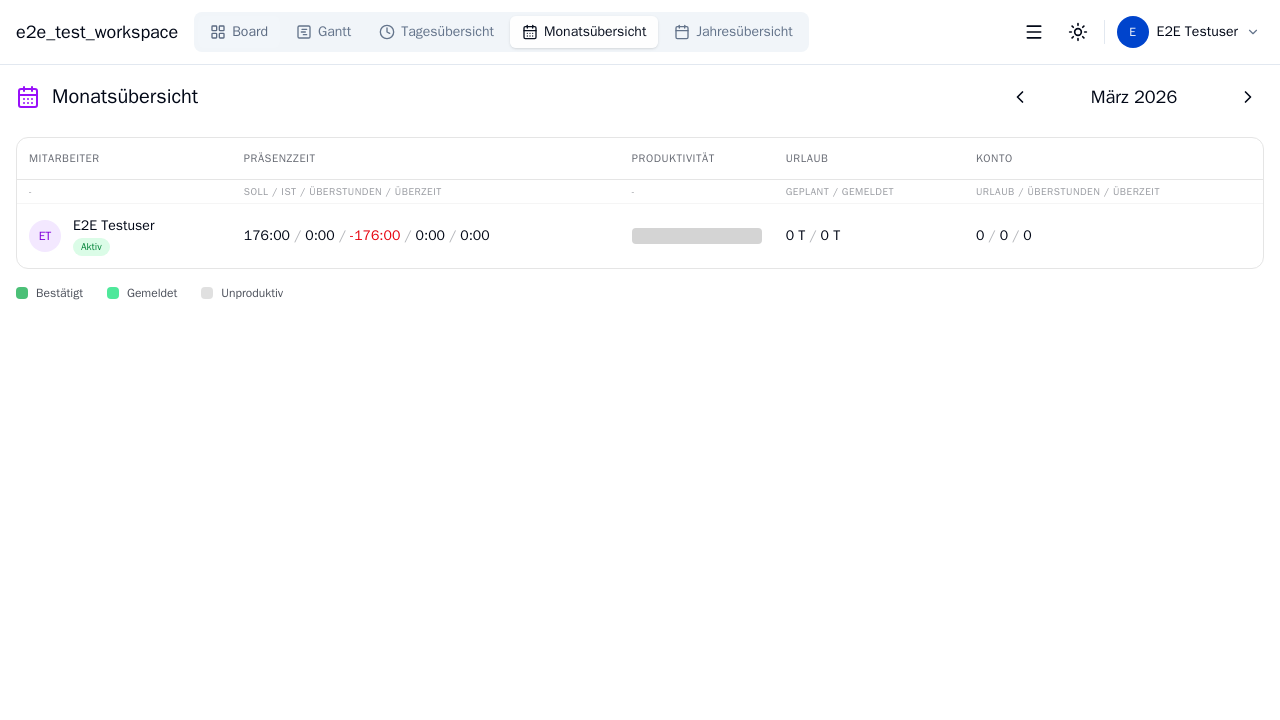Click the purple calendar icon beside Monatsübersicht
The width and height of the screenshot is (1280, 720).
[x=28, y=97]
